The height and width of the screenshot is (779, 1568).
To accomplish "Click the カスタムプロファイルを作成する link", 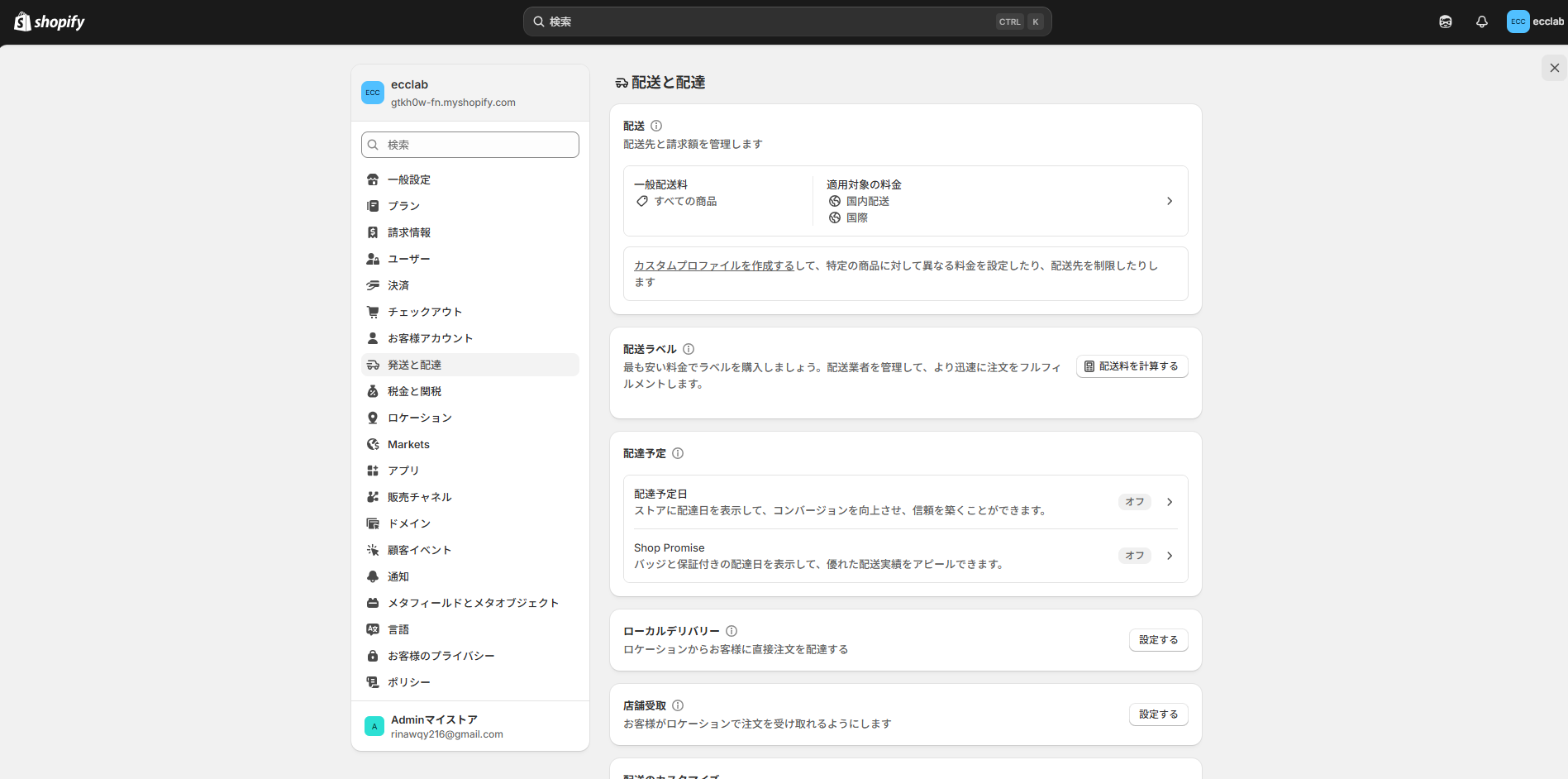I will (x=713, y=265).
